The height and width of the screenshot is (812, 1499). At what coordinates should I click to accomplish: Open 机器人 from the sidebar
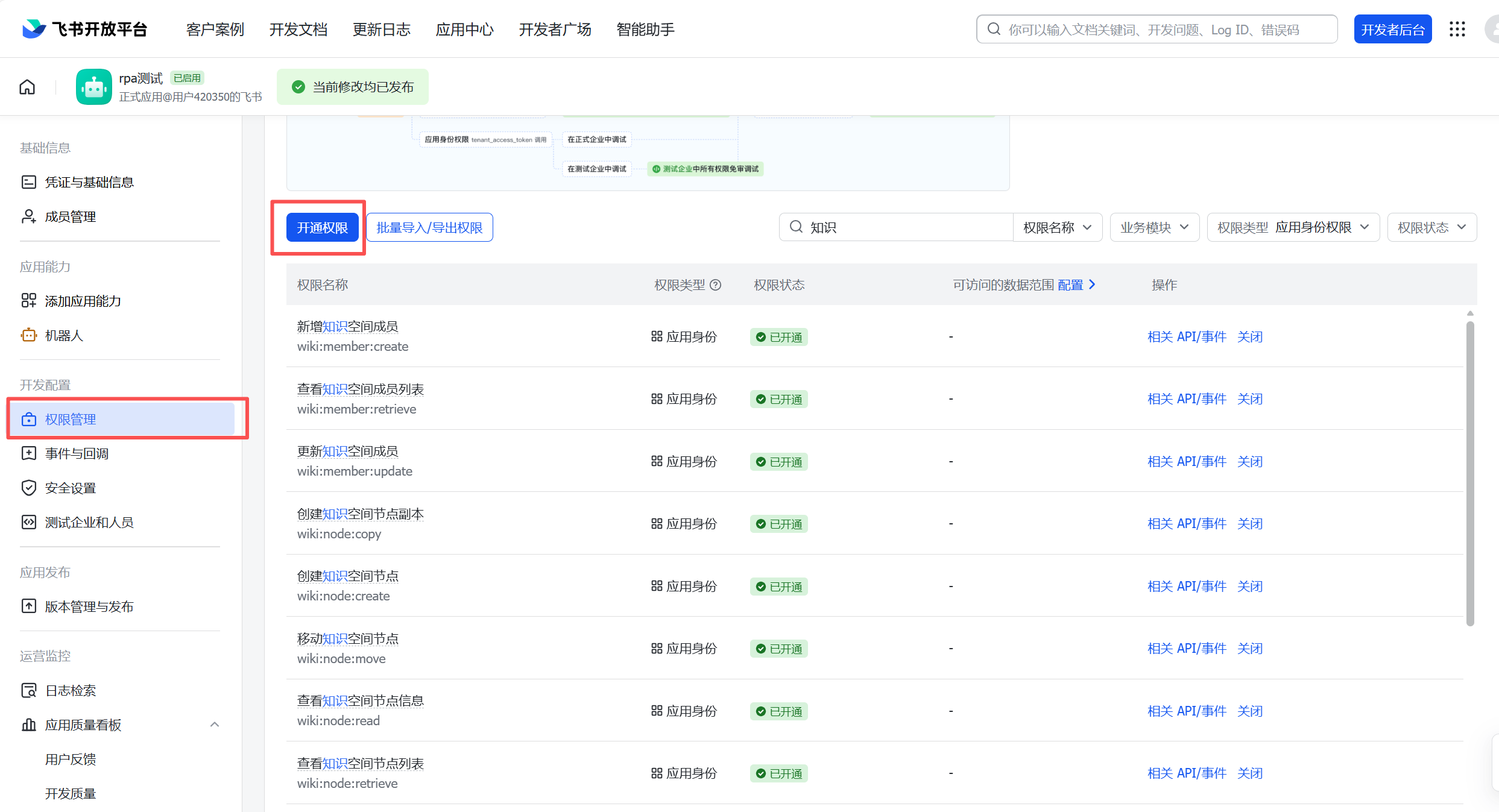tap(63, 335)
